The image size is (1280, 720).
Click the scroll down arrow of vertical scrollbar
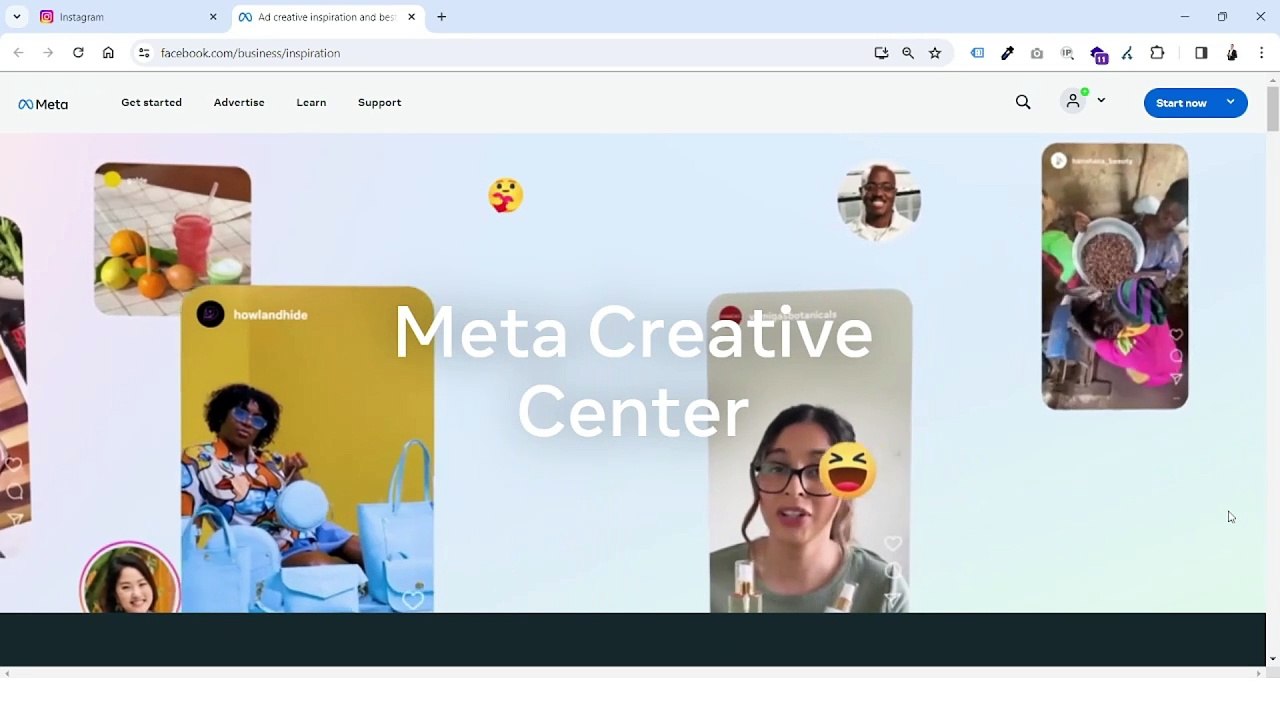click(x=1272, y=659)
